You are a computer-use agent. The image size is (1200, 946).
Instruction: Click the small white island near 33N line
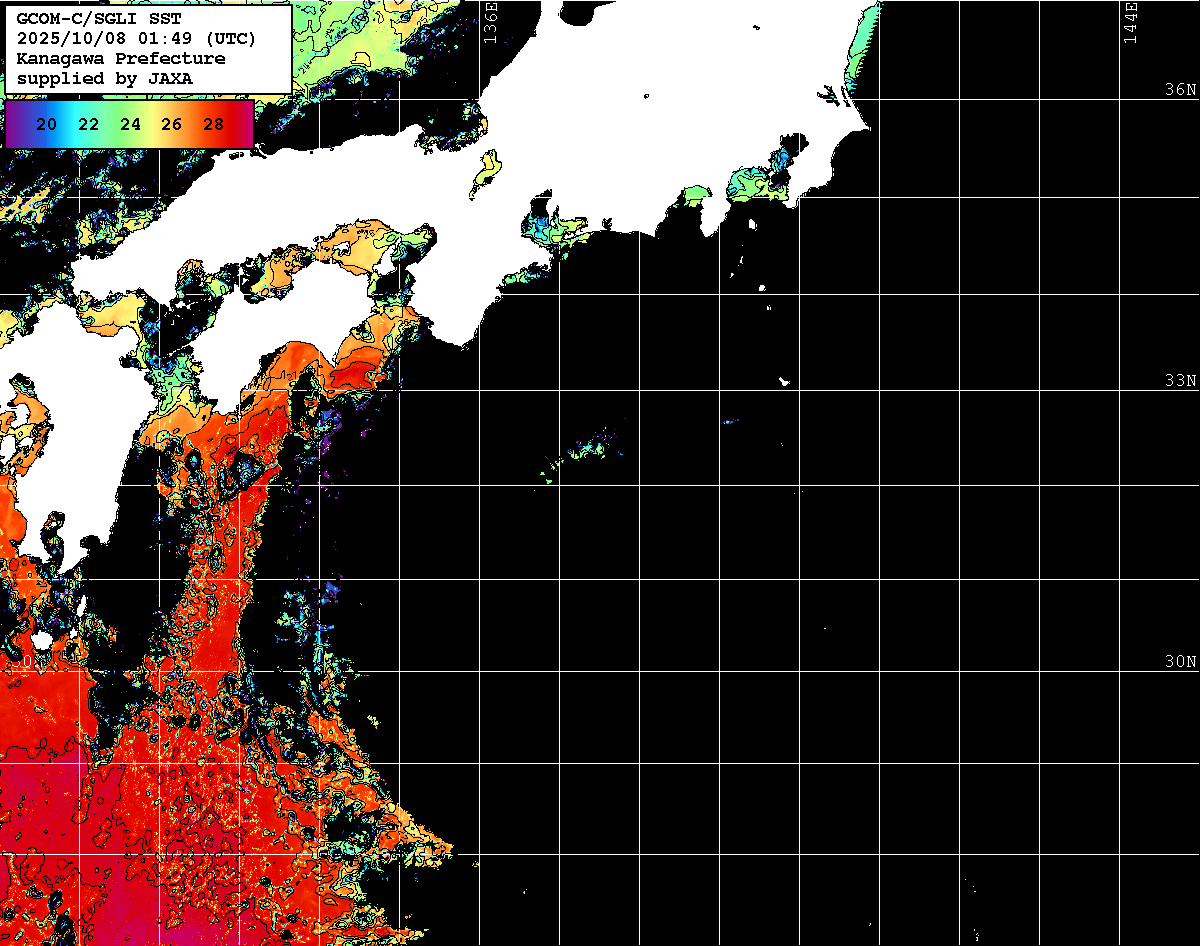point(785,381)
